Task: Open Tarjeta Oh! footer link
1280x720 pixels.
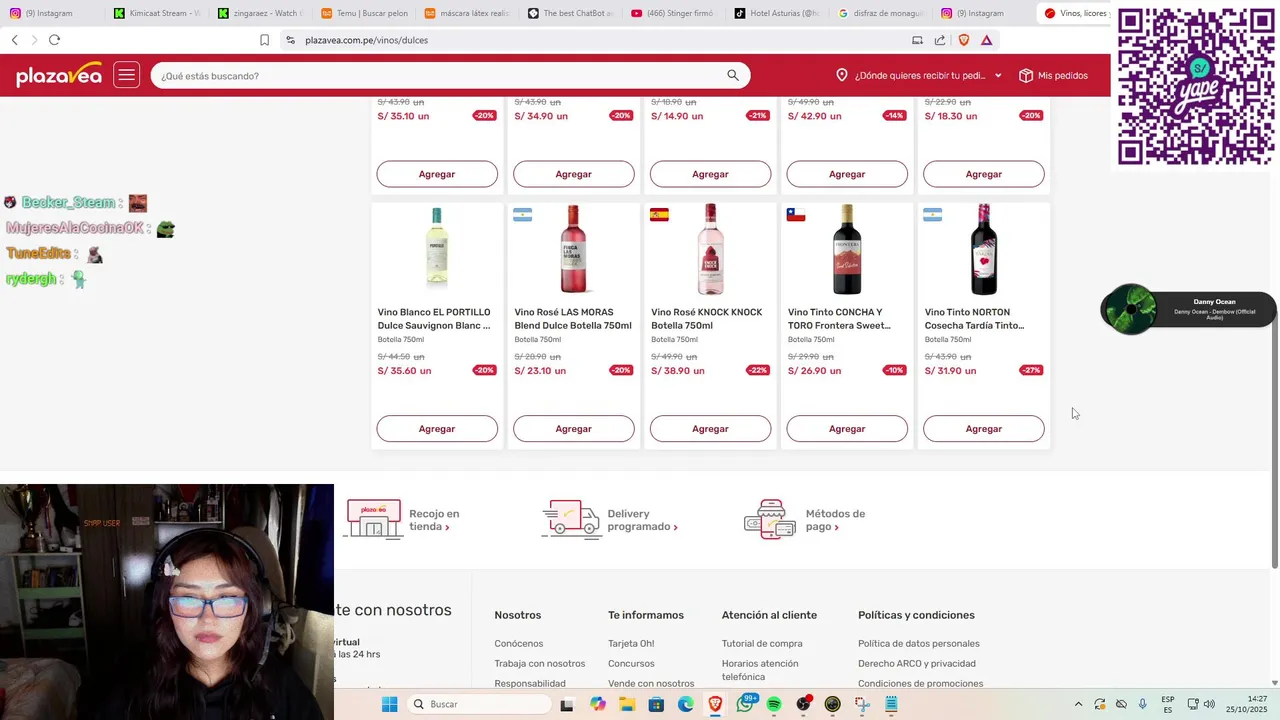Action: (x=631, y=643)
